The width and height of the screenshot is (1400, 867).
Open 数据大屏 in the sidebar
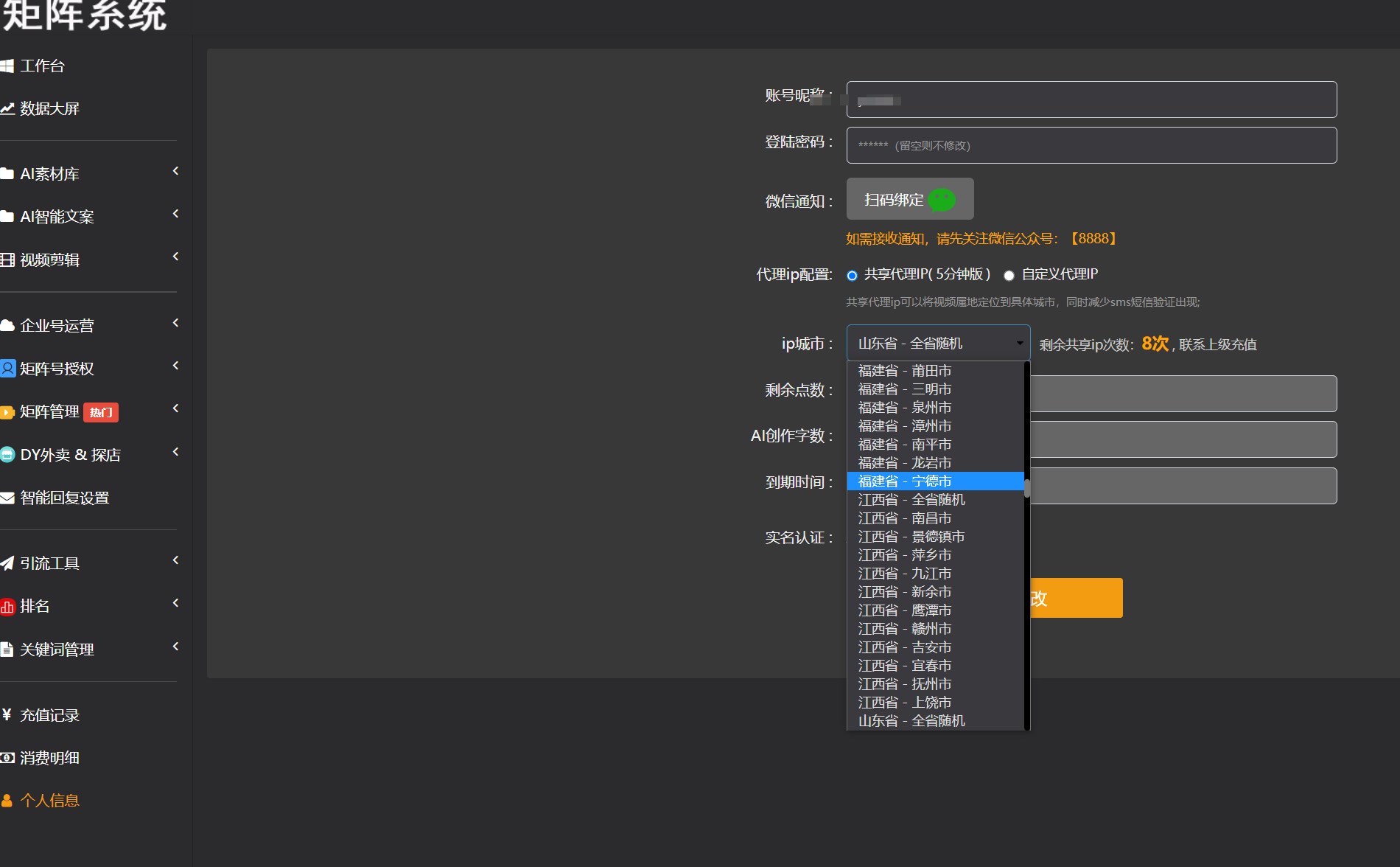point(49,108)
